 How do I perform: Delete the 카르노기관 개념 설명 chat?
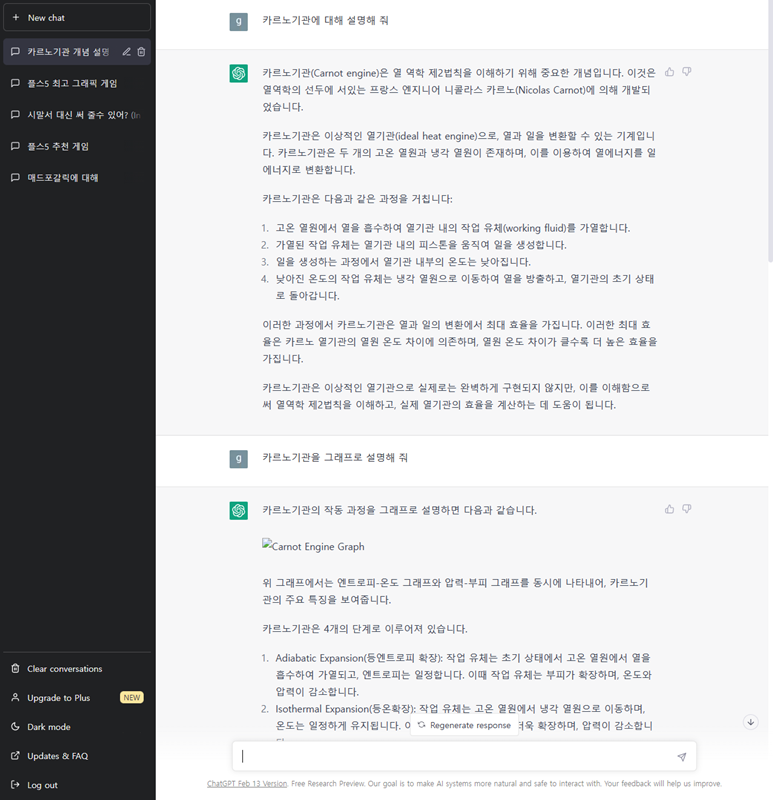click(141, 52)
